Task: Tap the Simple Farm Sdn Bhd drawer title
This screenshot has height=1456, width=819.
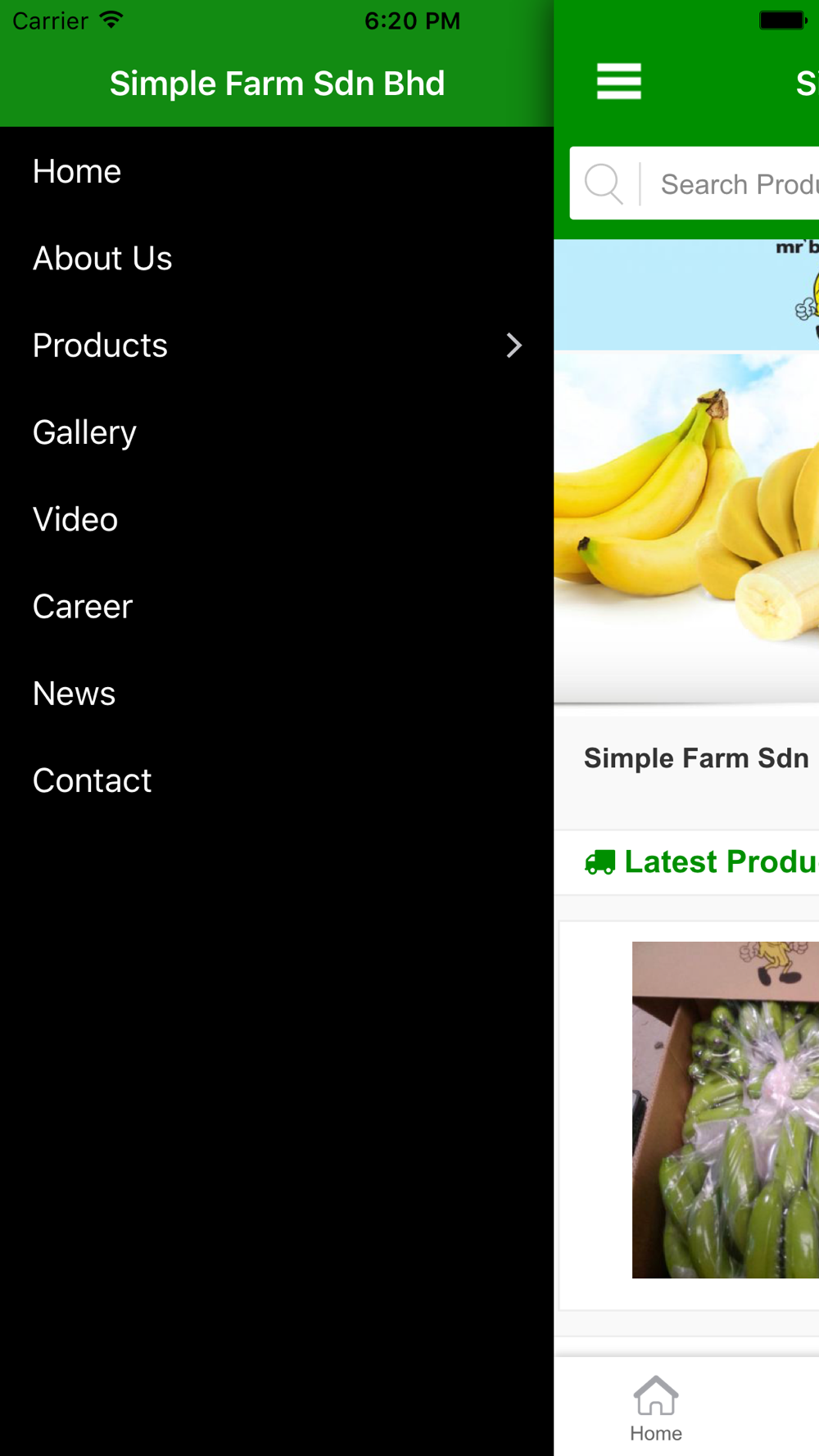Action: point(277,83)
